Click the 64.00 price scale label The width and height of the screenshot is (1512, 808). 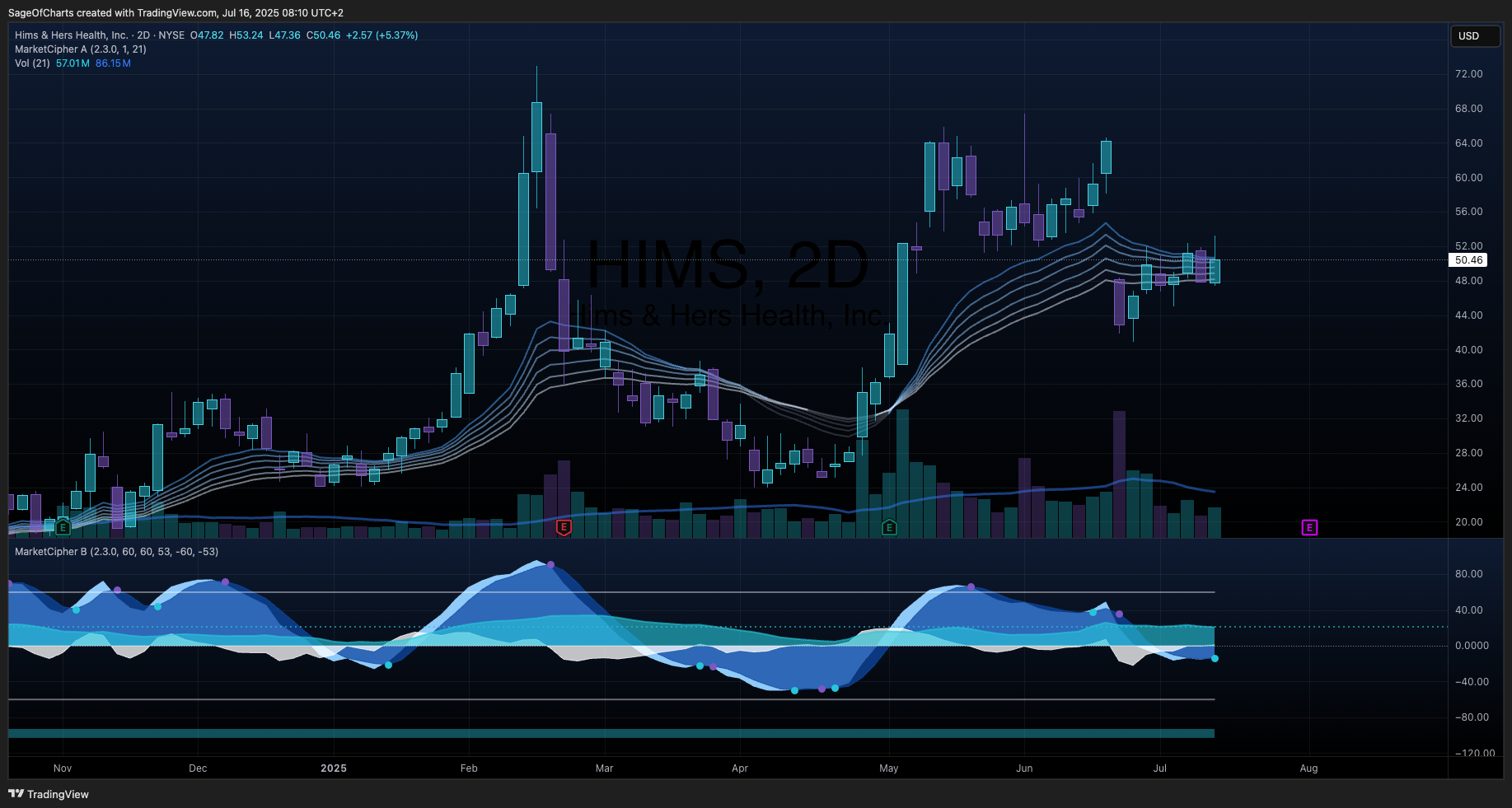point(1468,143)
